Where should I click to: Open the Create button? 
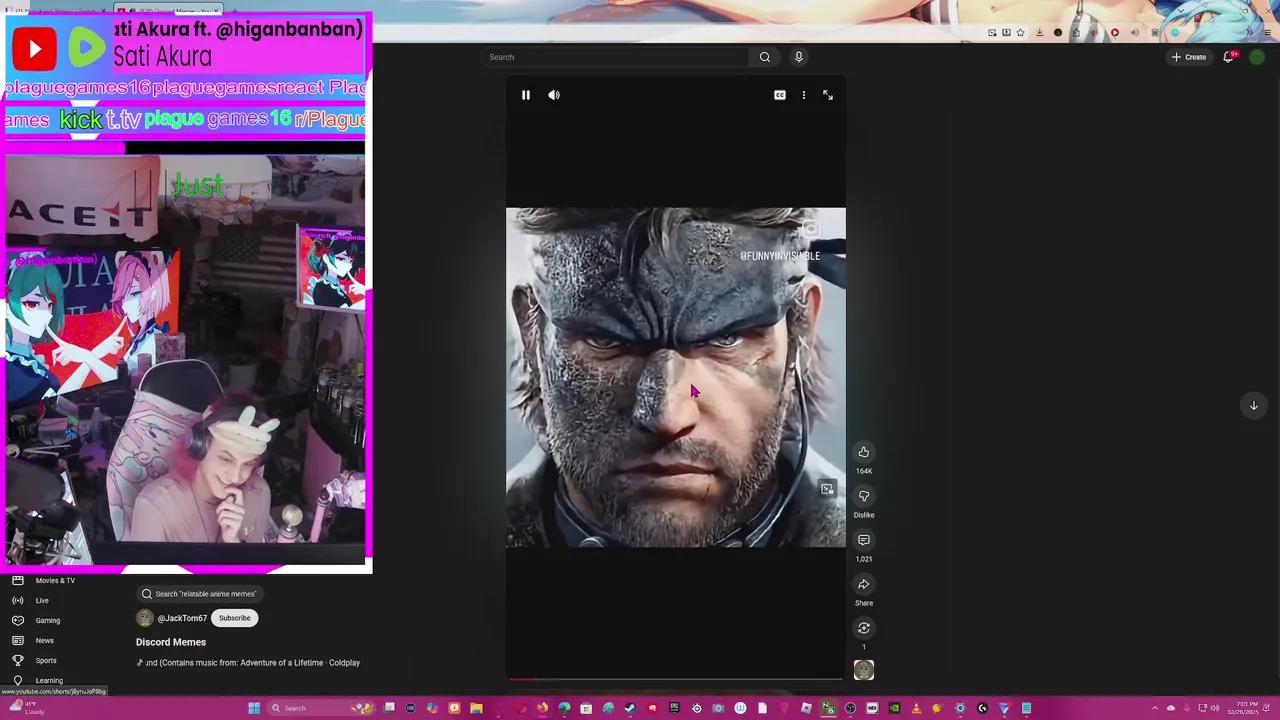tap(1189, 57)
